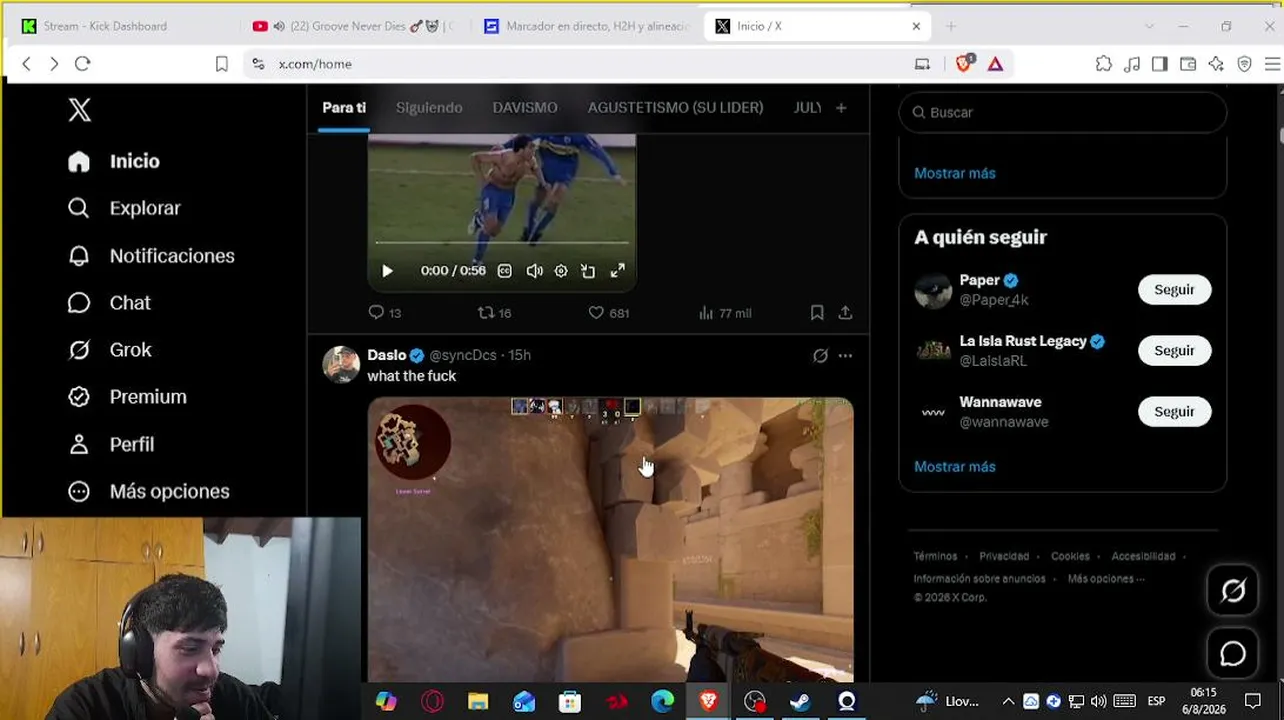Open the Brave main menu
The image size is (1284, 720).
1272,64
